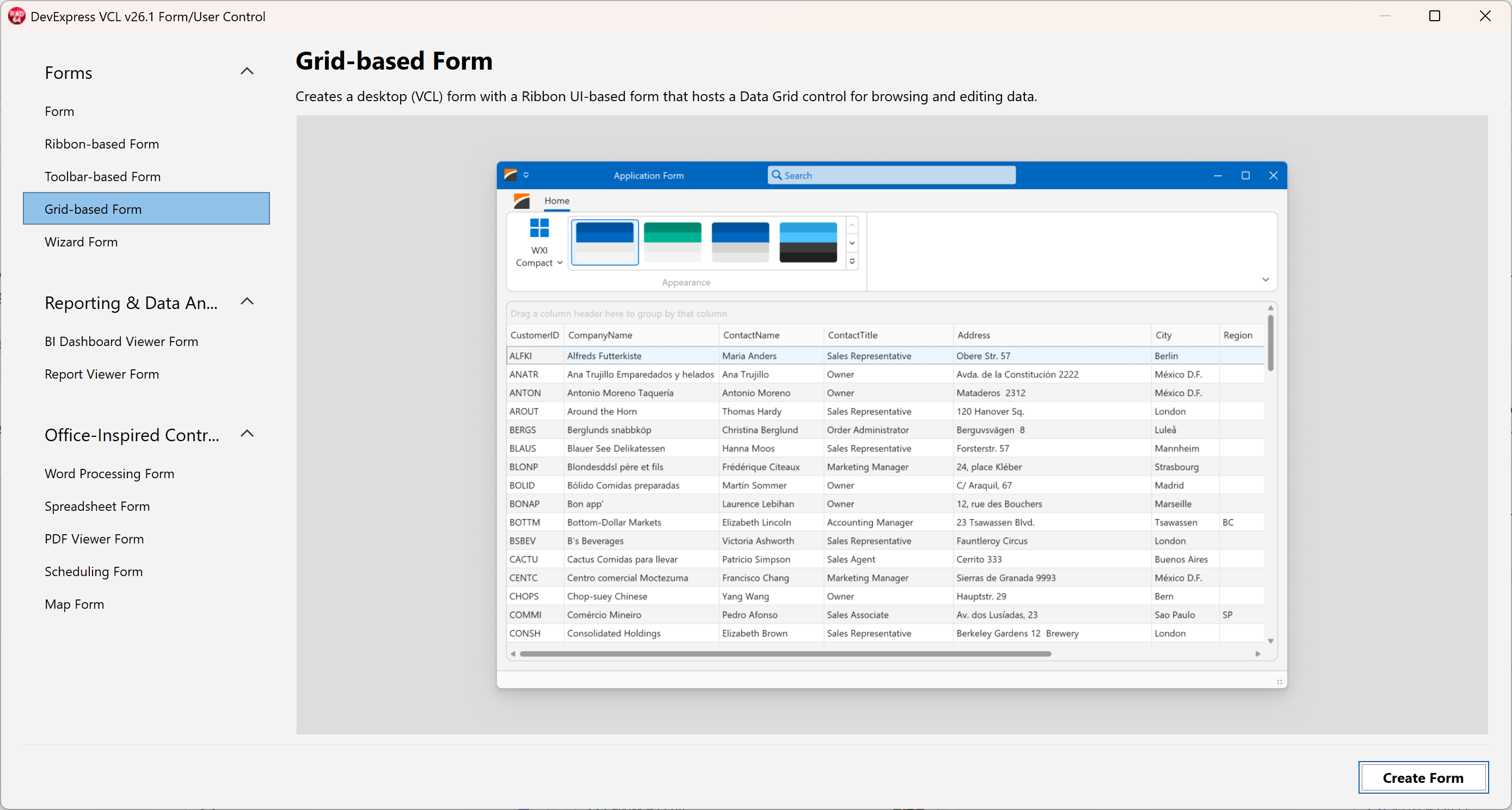
Task: Click the DevExpress app icon in title bar
Action: click(16, 16)
